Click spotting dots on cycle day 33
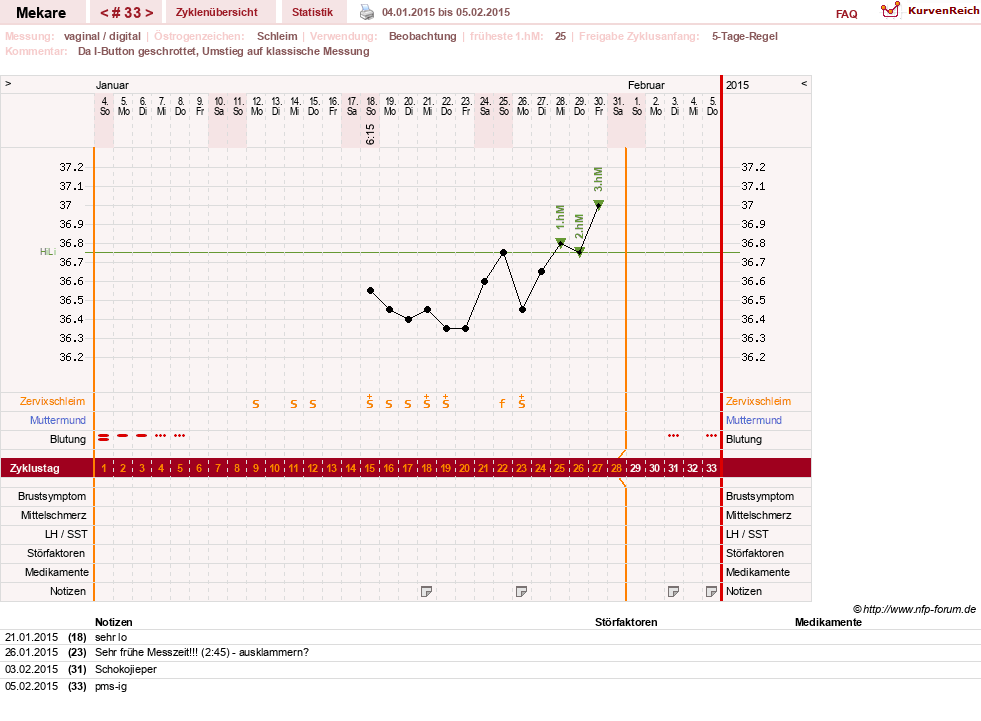The width and height of the screenshot is (981, 721). pos(711,435)
